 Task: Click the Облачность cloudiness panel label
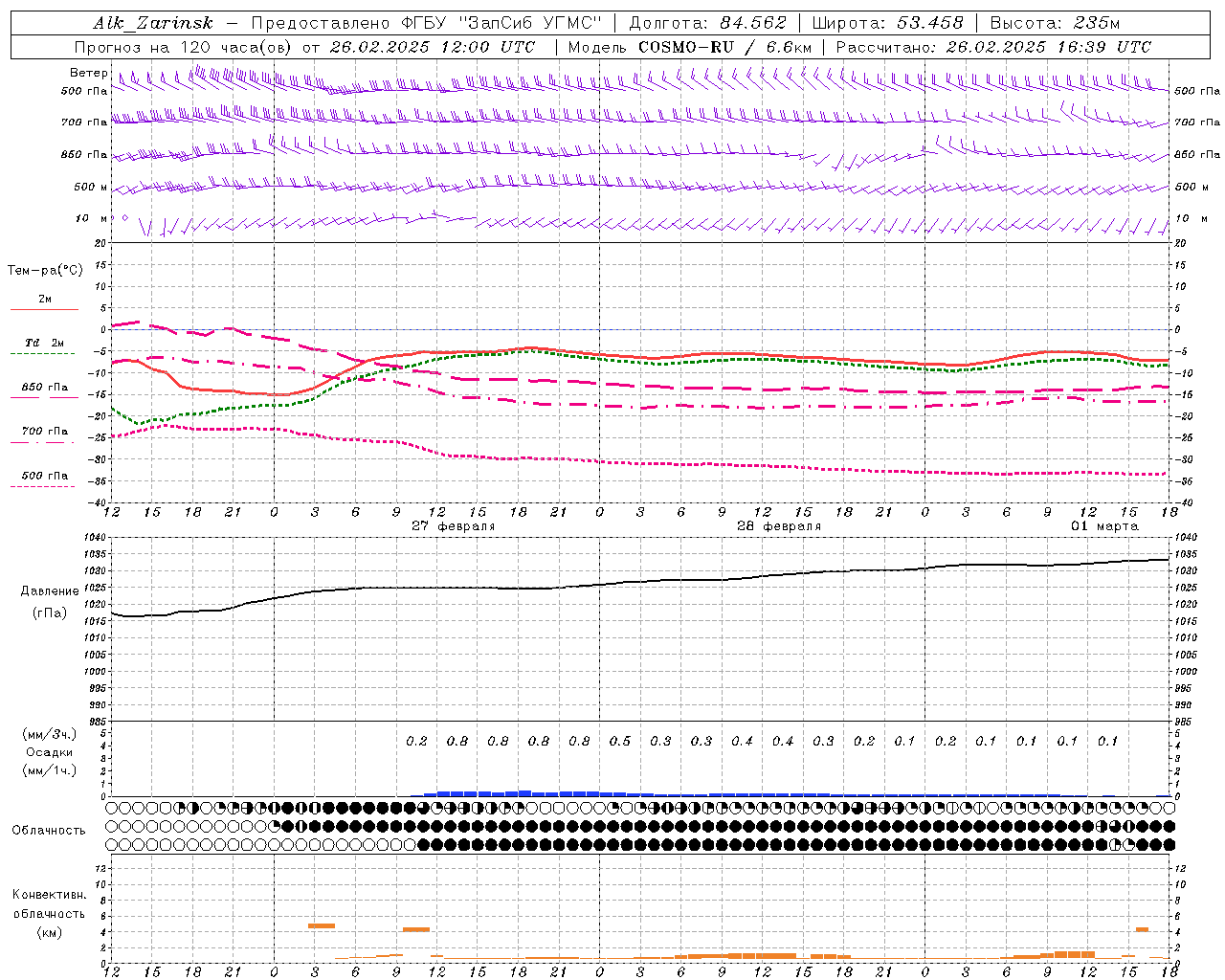(49, 831)
